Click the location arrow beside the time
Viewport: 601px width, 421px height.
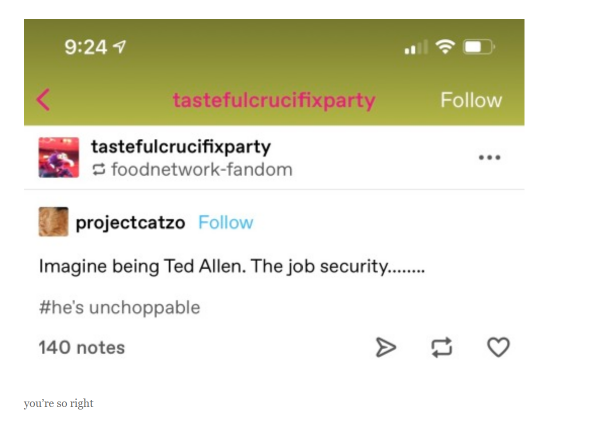pyautogui.click(x=121, y=47)
